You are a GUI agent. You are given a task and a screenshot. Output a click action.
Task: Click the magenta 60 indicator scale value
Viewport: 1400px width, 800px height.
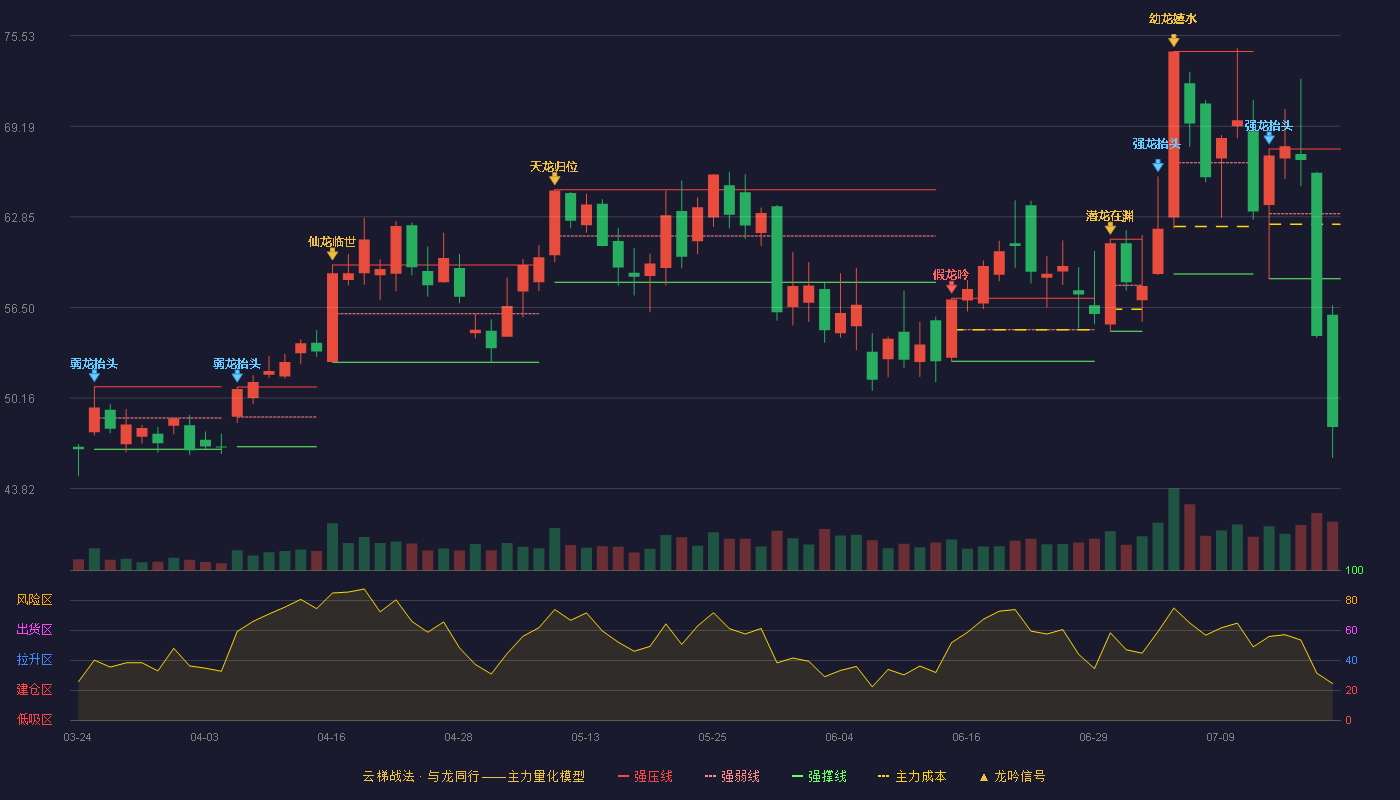pos(1351,630)
